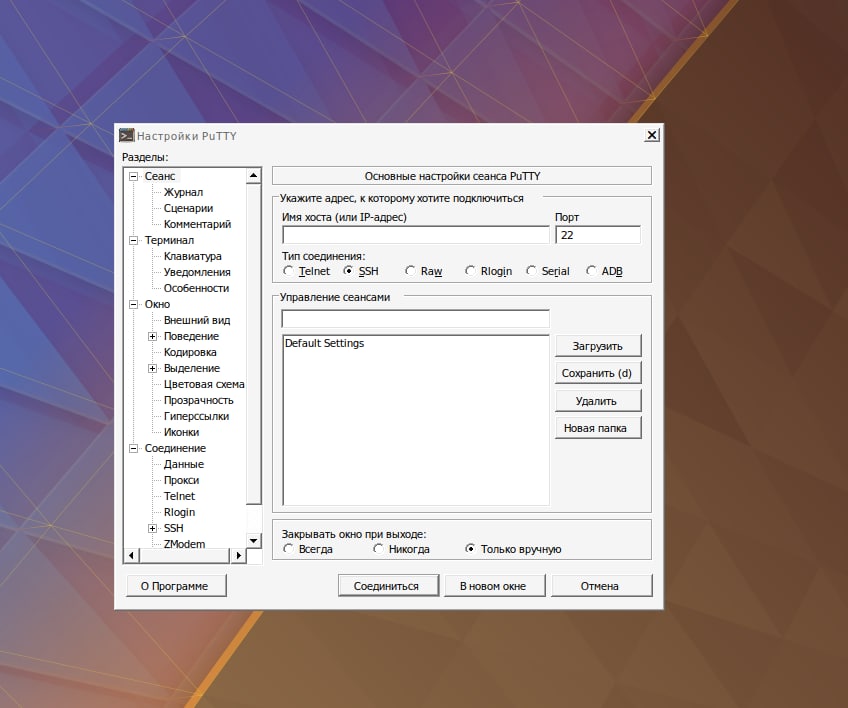Open the Telnet category in tree
This screenshot has width=848, height=708.
coord(179,496)
